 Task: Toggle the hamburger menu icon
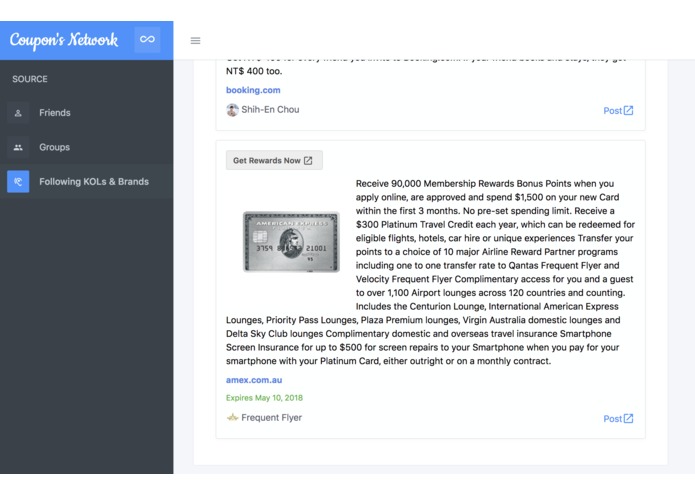[x=195, y=41]
